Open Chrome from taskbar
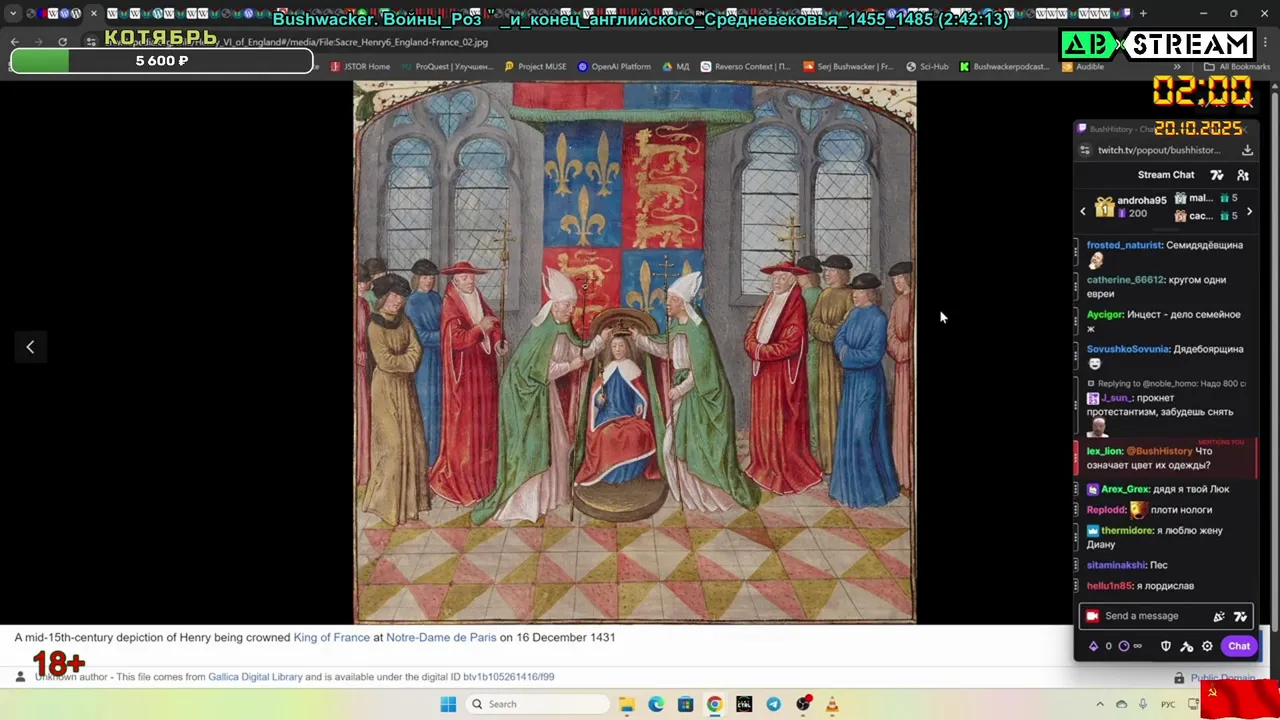The image size is (1280, 720). click(x=714, y=704)
